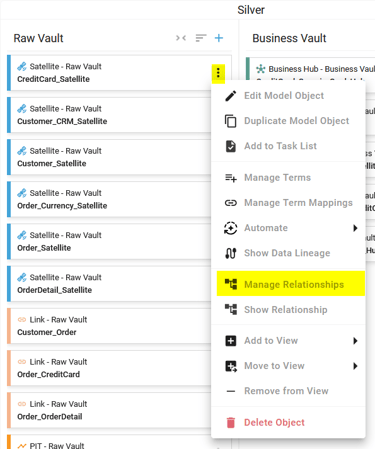
Task: Expand the Automate submenu arrow
Action: pyautogui.click(x=355, y=228)
